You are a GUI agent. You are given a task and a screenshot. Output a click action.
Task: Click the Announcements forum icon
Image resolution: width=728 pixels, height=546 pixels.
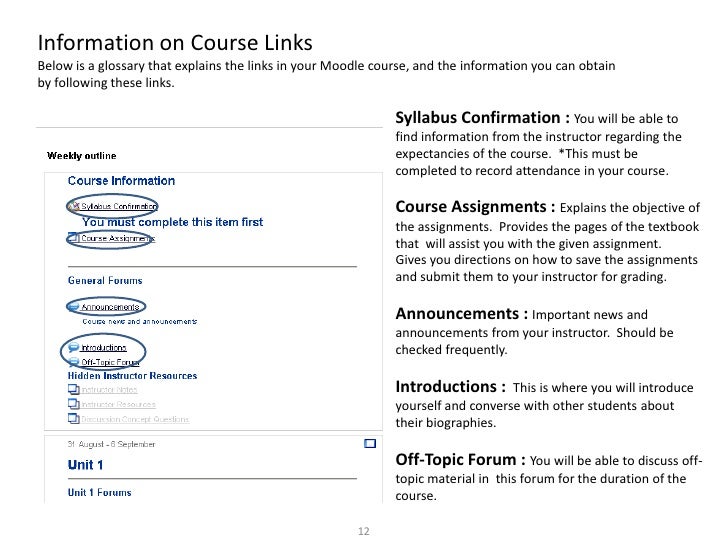pyautogui.click(x=73, y=307)
